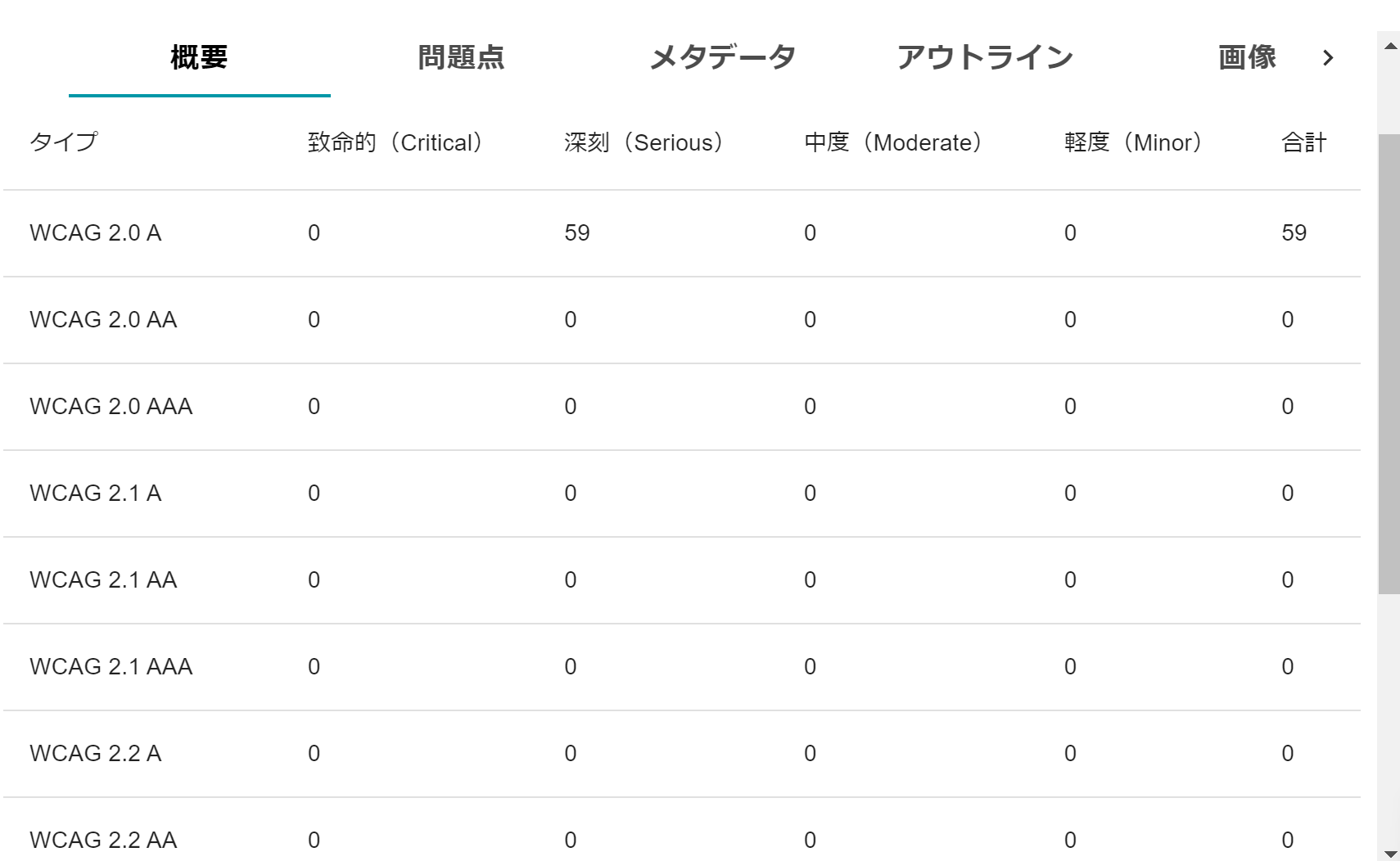Click the 軽度（Minor）column header
Viewport: 1400px width, 861px height.
click(x=1133, y=142)
